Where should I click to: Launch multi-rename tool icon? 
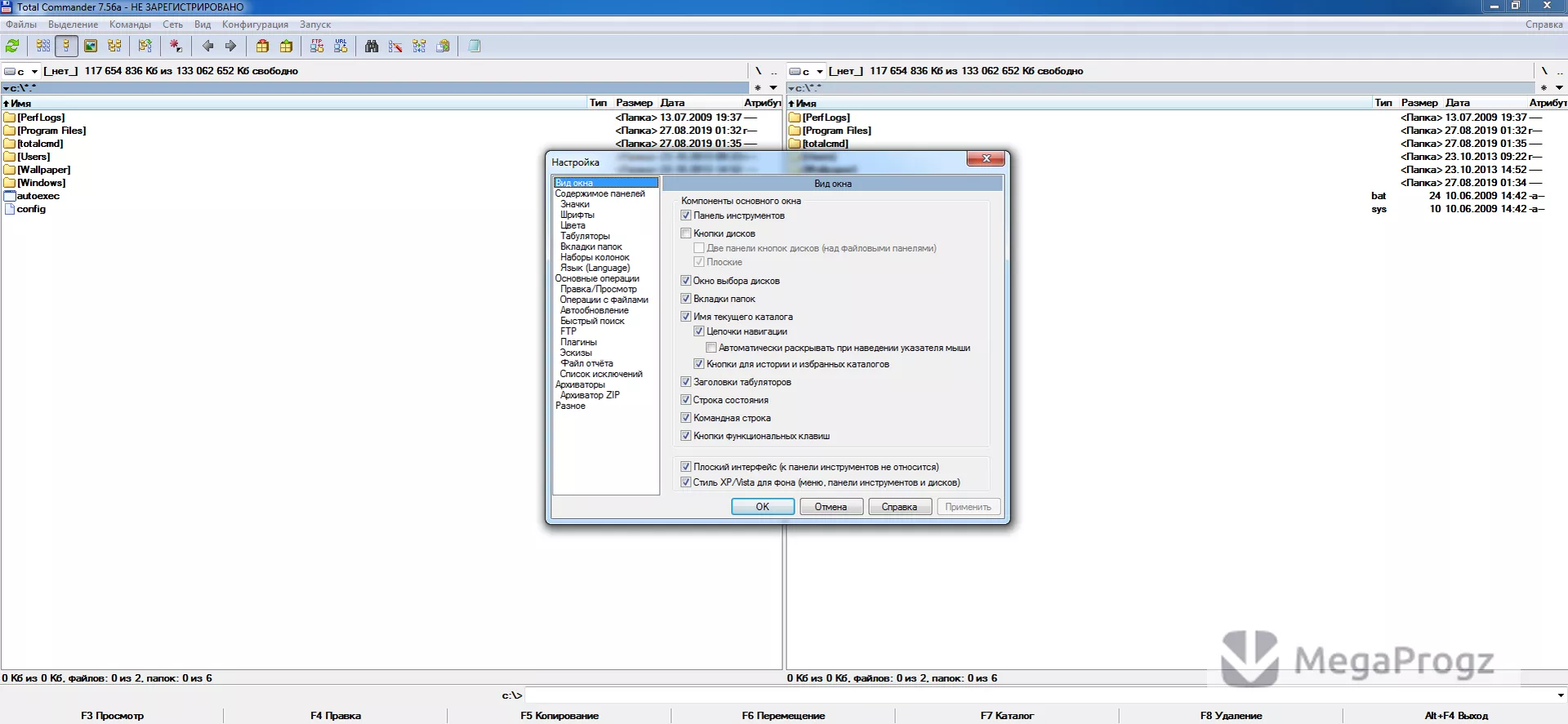tap(395, 47)
